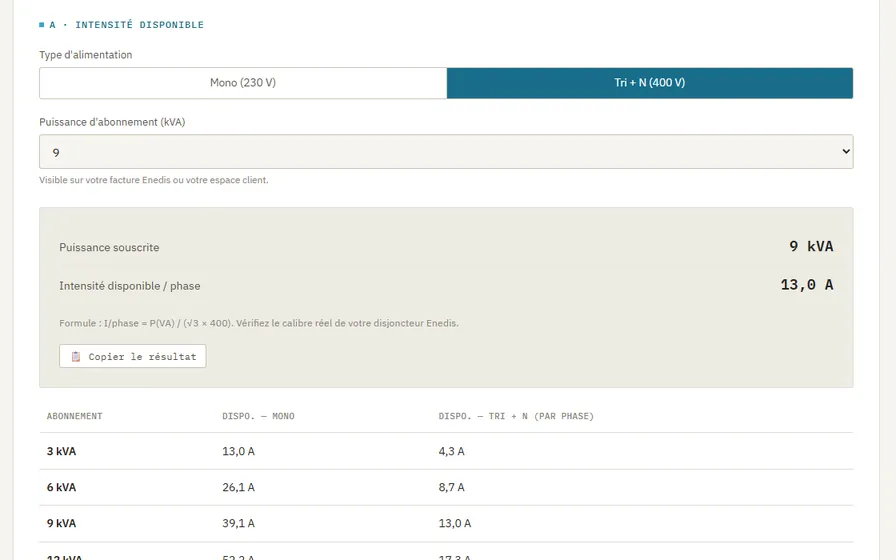Click the 'Type d'alimentation' label
Image resolution: width=896 pixels, height=560 pixels.
click(x=86, y=55)
